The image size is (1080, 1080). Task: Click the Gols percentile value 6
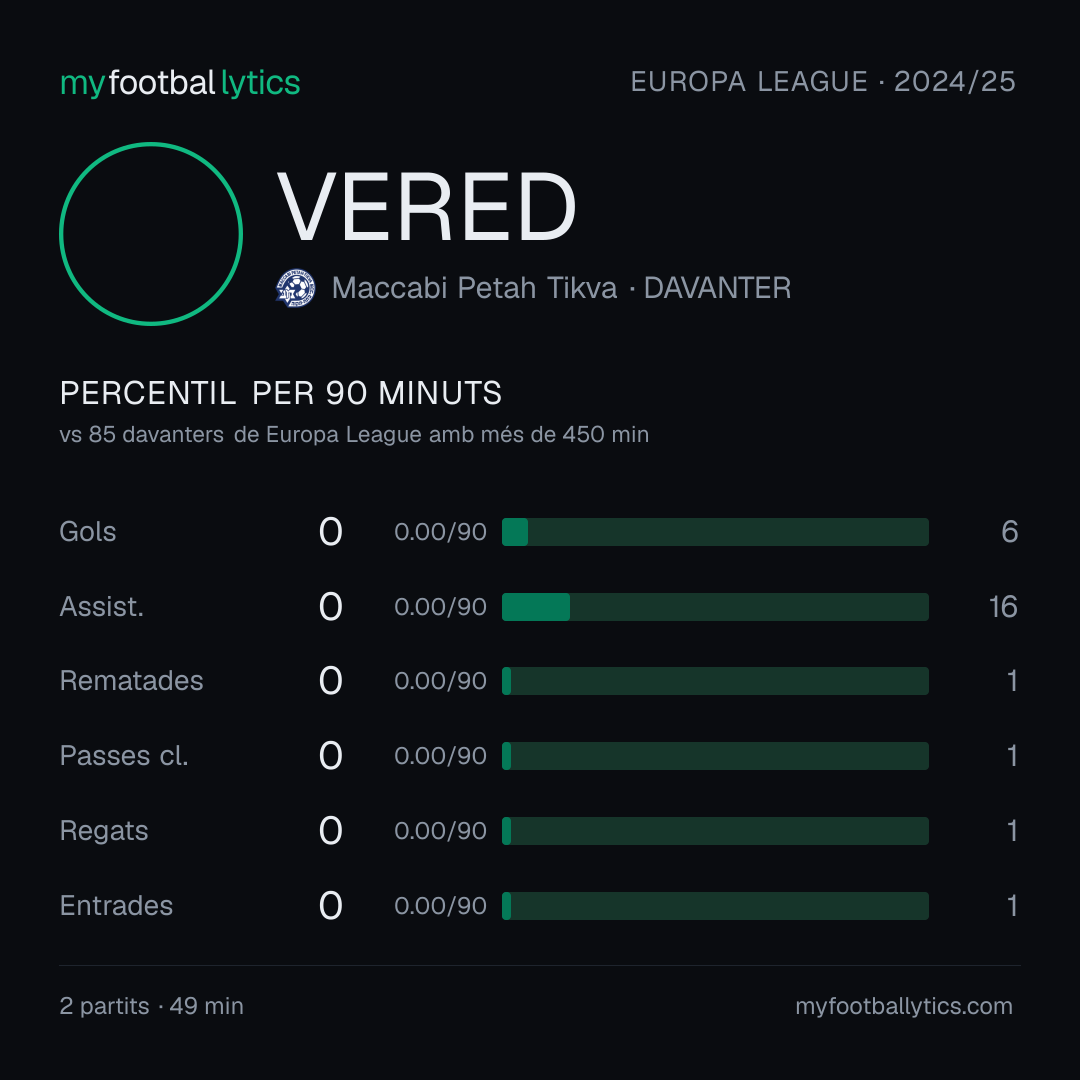pos(1010,532)
